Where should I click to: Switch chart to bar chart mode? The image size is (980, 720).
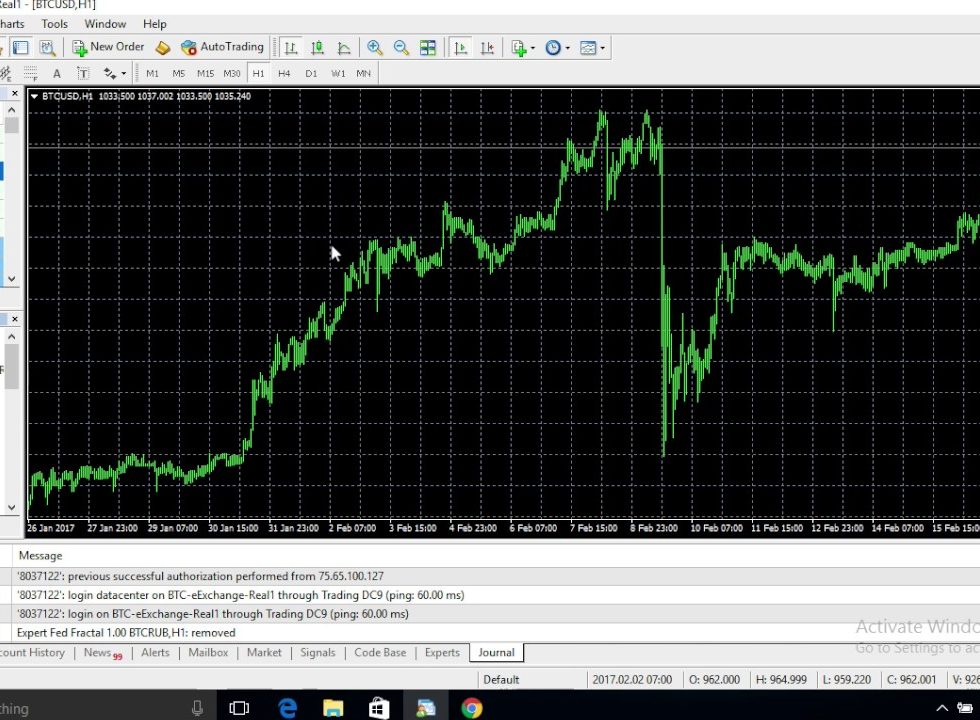pos(291,48)
